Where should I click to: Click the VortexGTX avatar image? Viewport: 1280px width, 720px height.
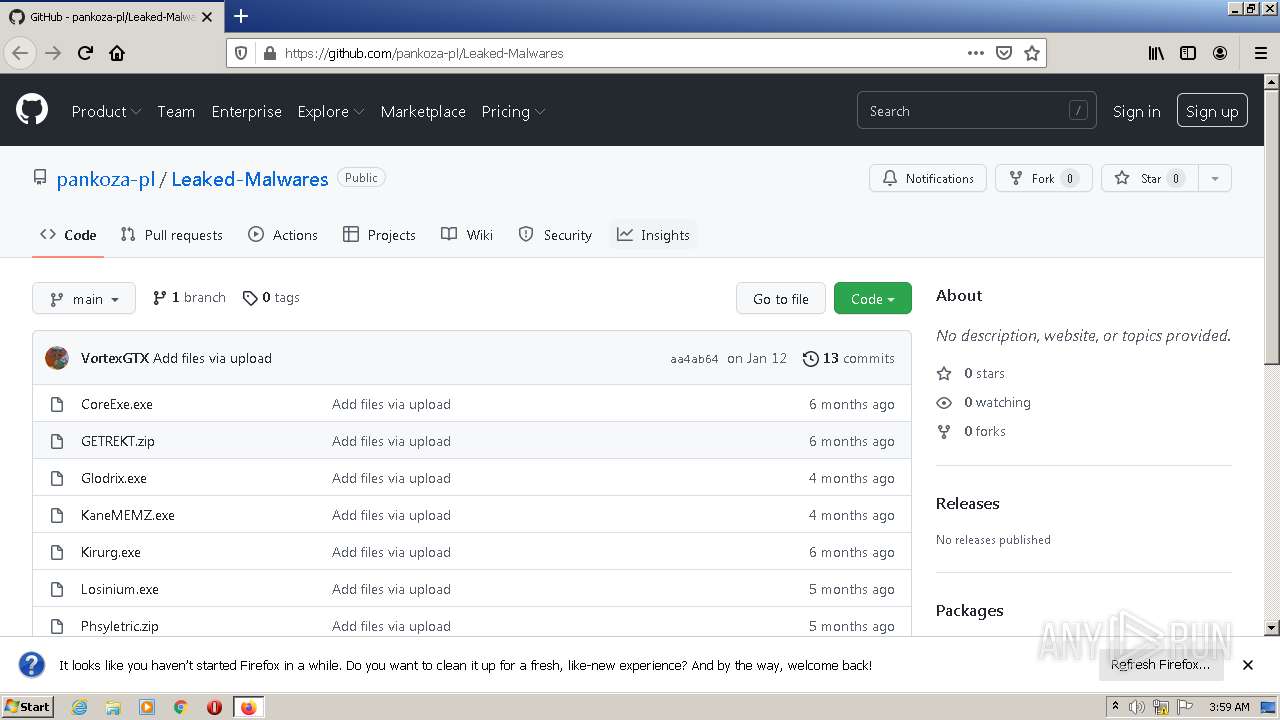point(57,358)
